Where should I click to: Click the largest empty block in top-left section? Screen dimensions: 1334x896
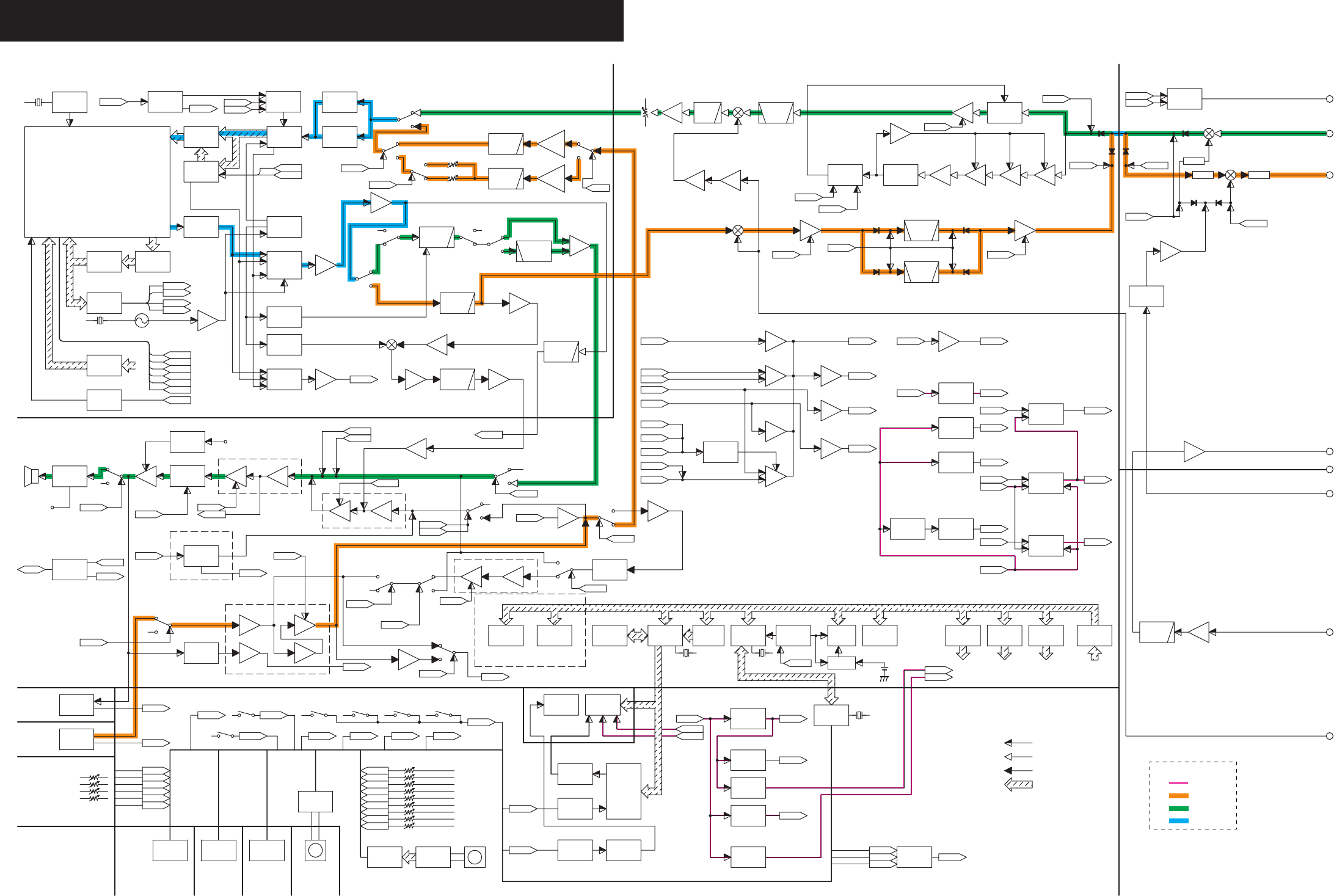click(97, 182)
